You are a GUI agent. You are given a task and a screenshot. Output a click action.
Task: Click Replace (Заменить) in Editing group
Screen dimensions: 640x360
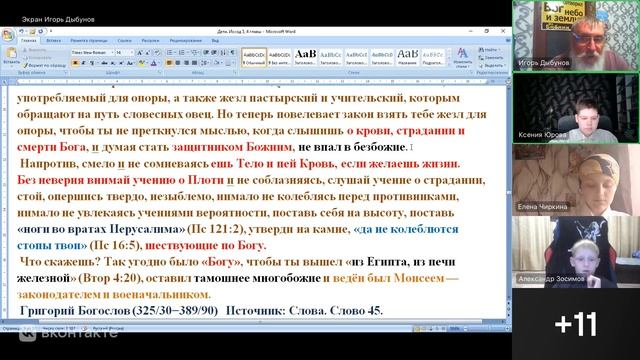pyautogui.click(x=491, y=58)
